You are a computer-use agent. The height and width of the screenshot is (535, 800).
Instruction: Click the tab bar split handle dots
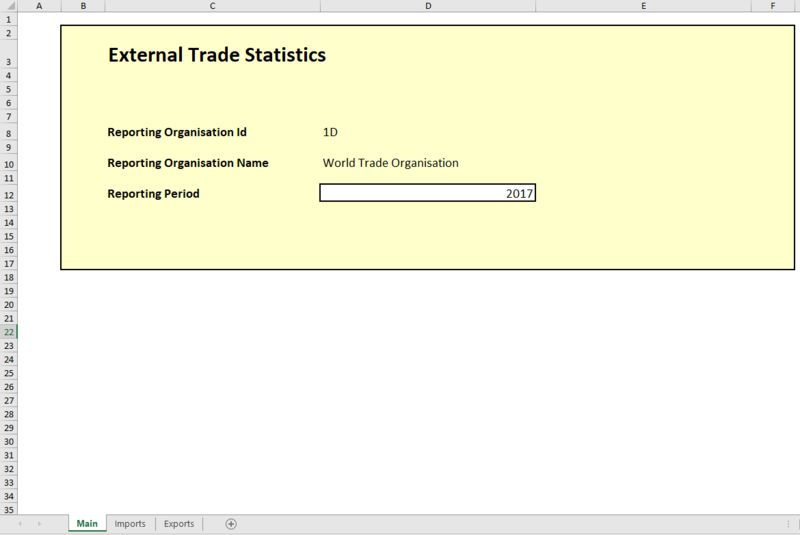788,524
